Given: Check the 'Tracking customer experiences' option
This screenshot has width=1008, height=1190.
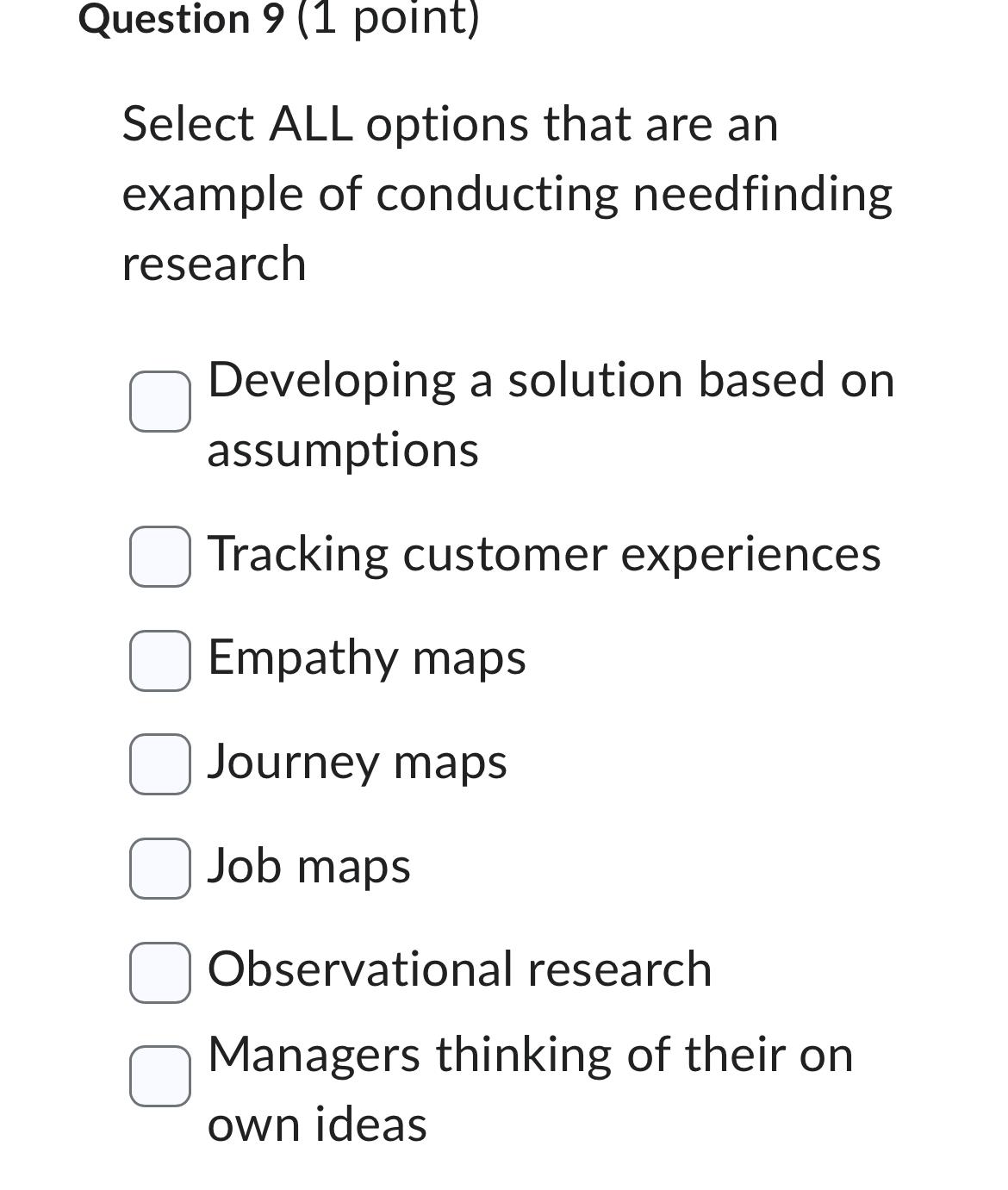Looking at the screenshot, I should 159,555.
